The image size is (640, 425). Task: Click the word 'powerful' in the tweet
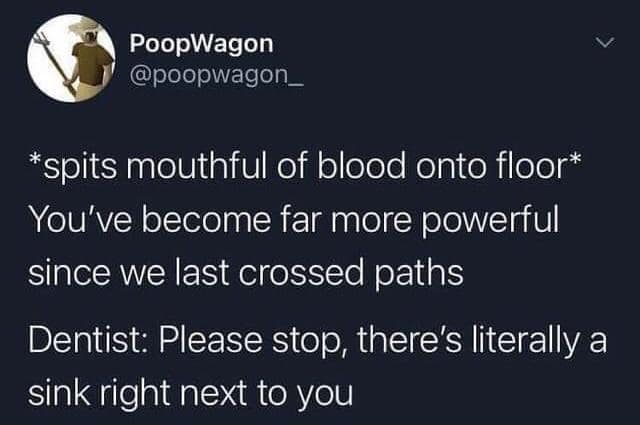coord(492,222)
